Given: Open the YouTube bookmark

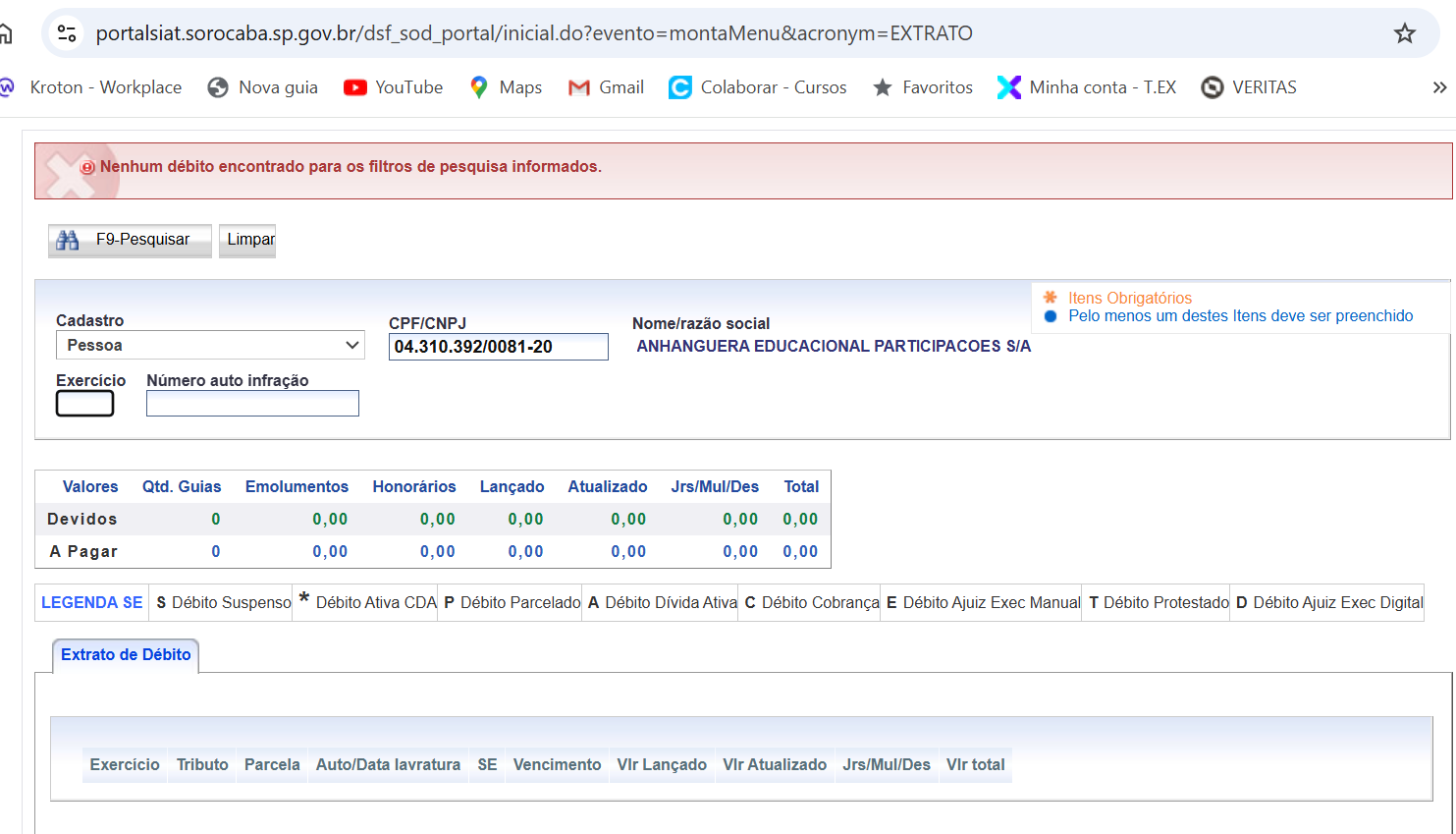Looking at the screenshot, I should [x=394, y=87].
